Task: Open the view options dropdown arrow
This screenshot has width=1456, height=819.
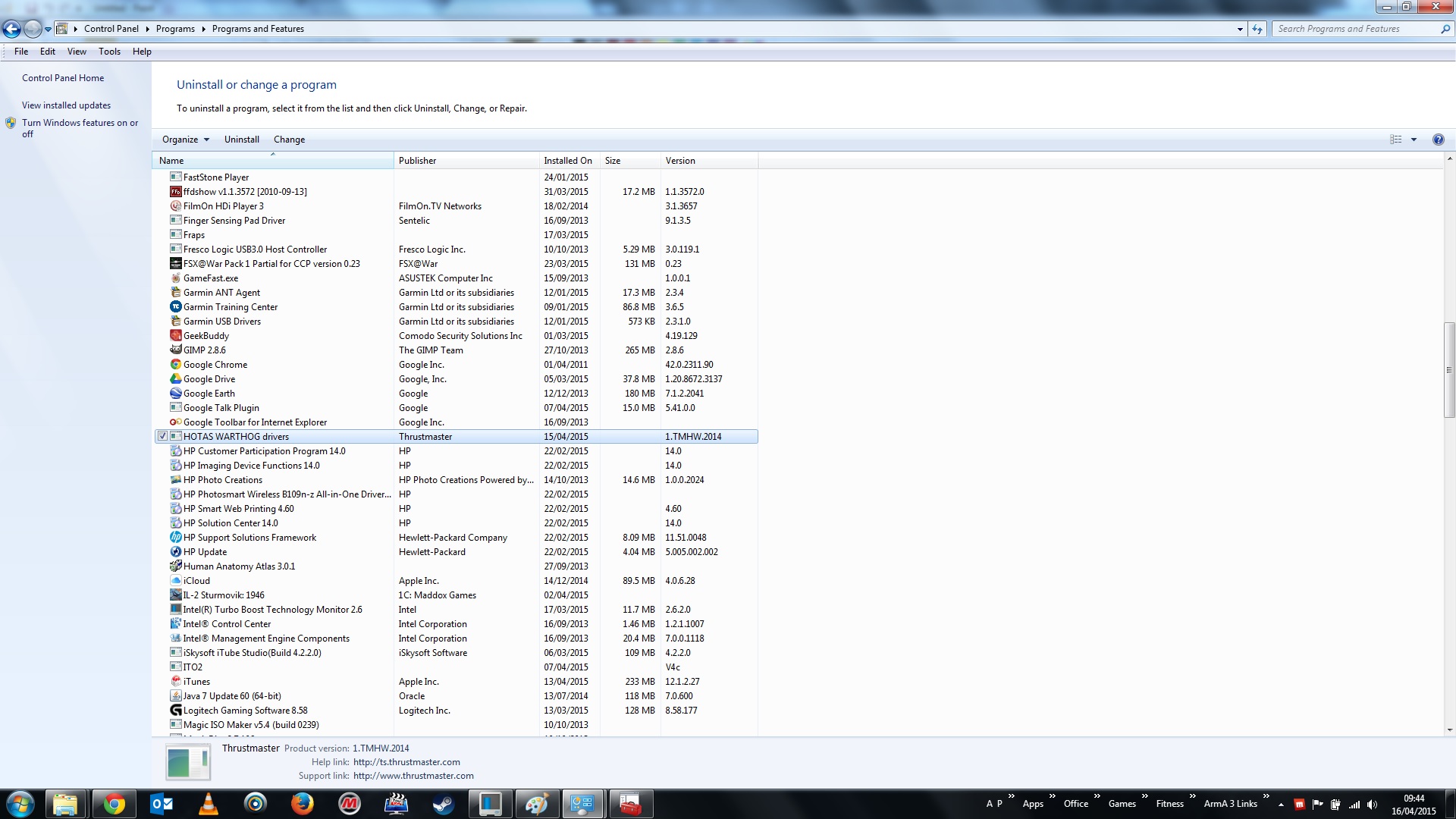Action: click(1414, 140)
